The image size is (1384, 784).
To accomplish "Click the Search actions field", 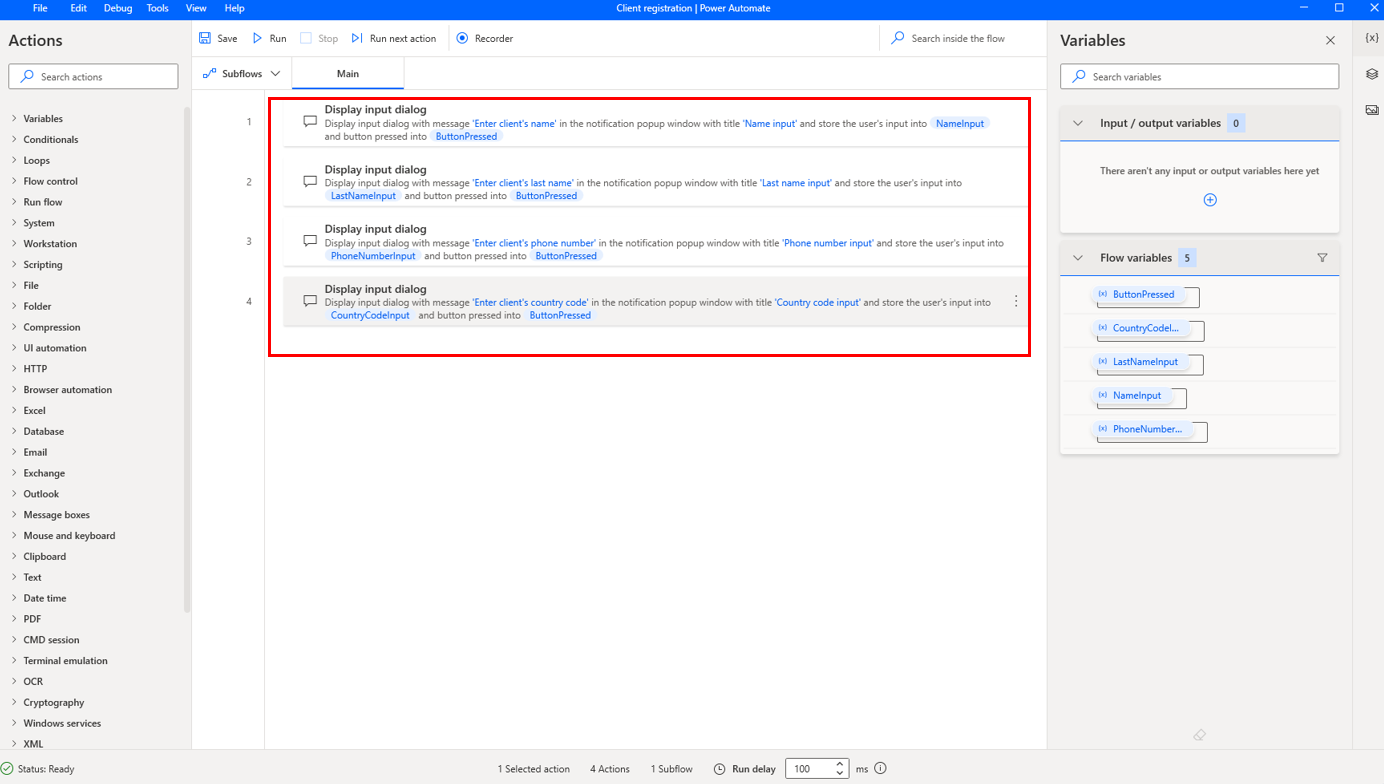I will [x=92, y=76].
